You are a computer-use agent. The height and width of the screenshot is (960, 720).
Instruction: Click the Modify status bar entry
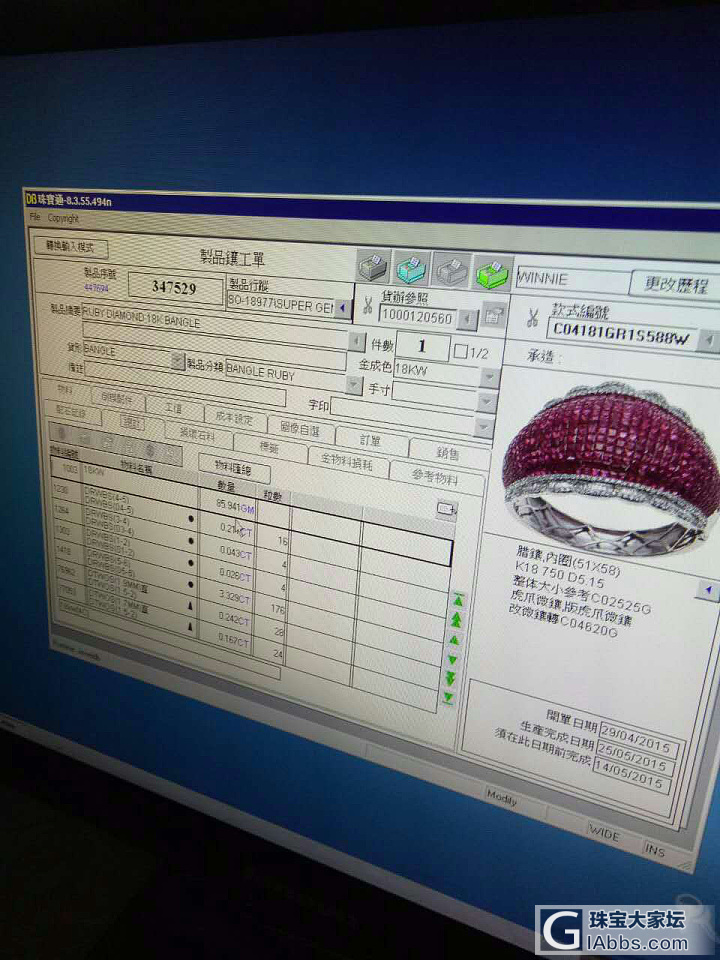point(501,798)
